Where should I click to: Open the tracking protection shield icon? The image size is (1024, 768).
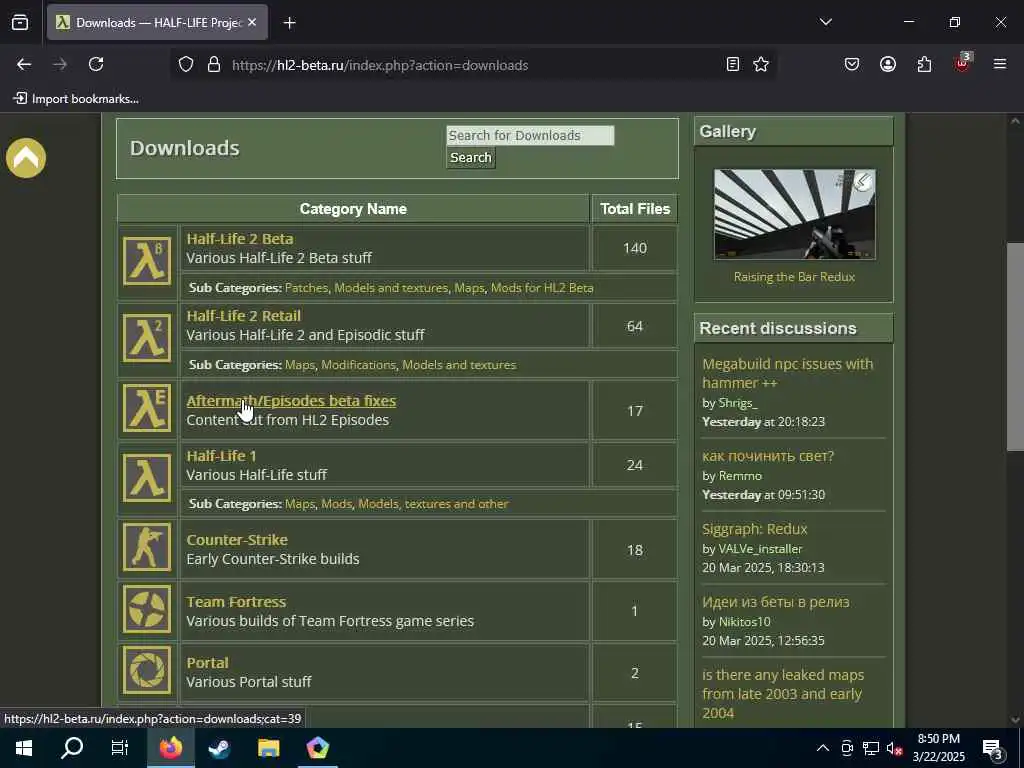(x=186, y=64)
